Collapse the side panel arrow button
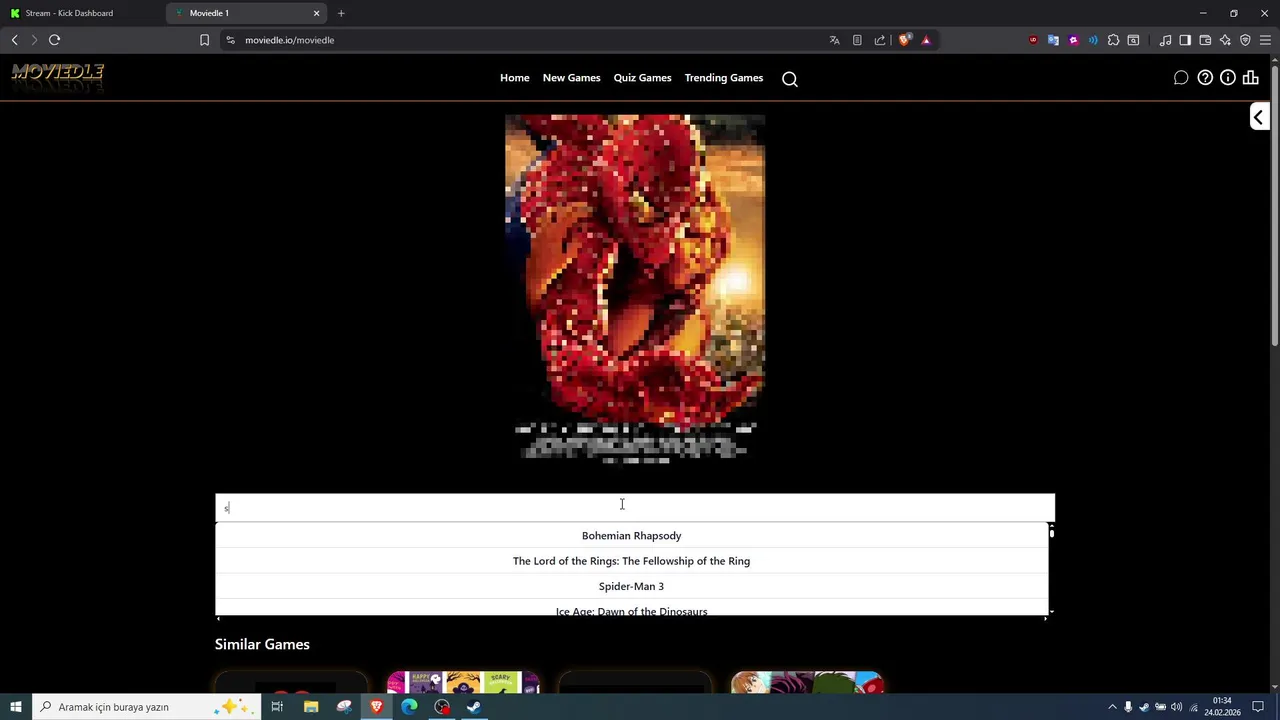The height and width of the screenshot is (720, 1280). (x=1259, y=117)
